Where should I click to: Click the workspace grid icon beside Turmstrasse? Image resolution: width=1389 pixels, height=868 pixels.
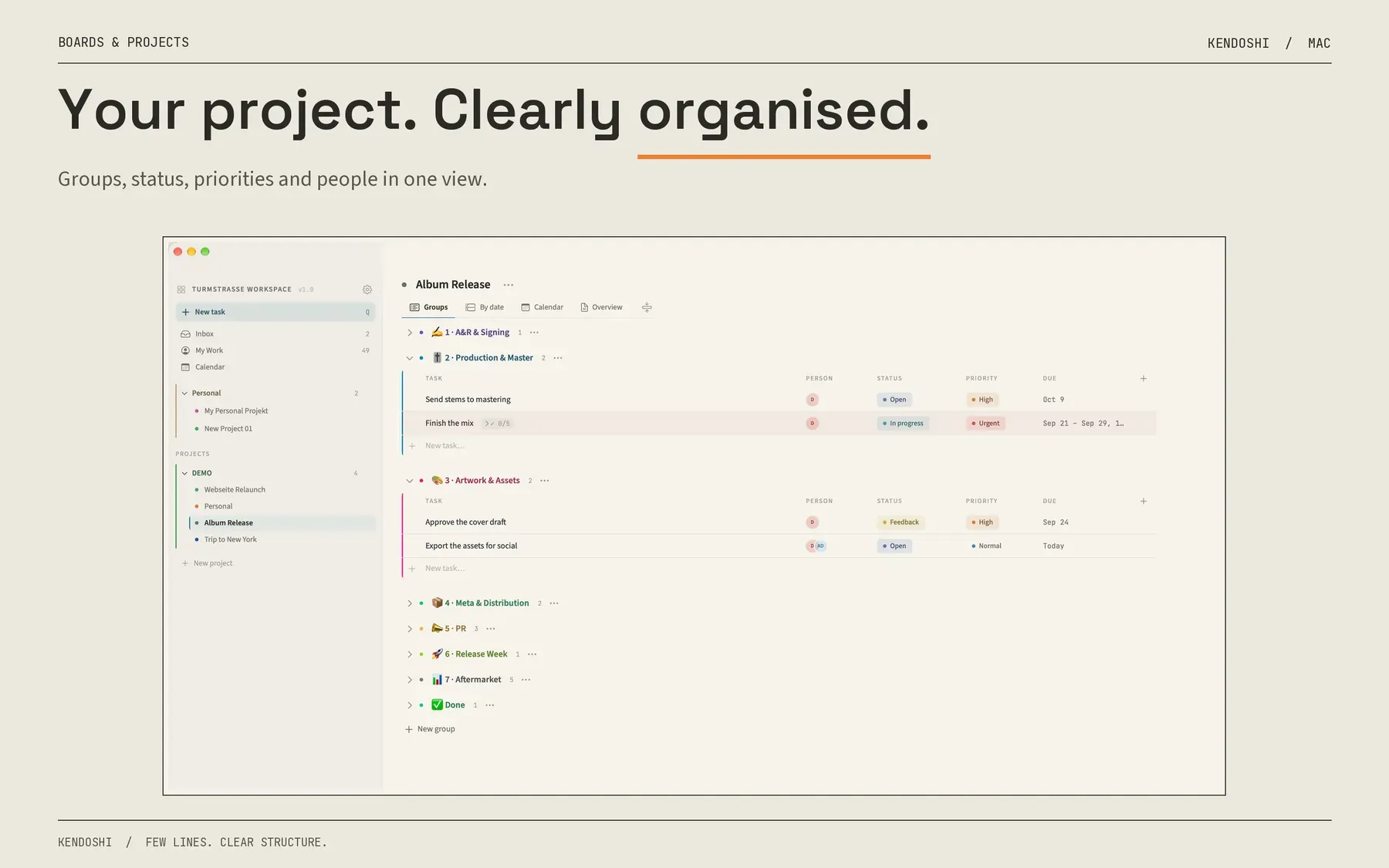[181, 289]
